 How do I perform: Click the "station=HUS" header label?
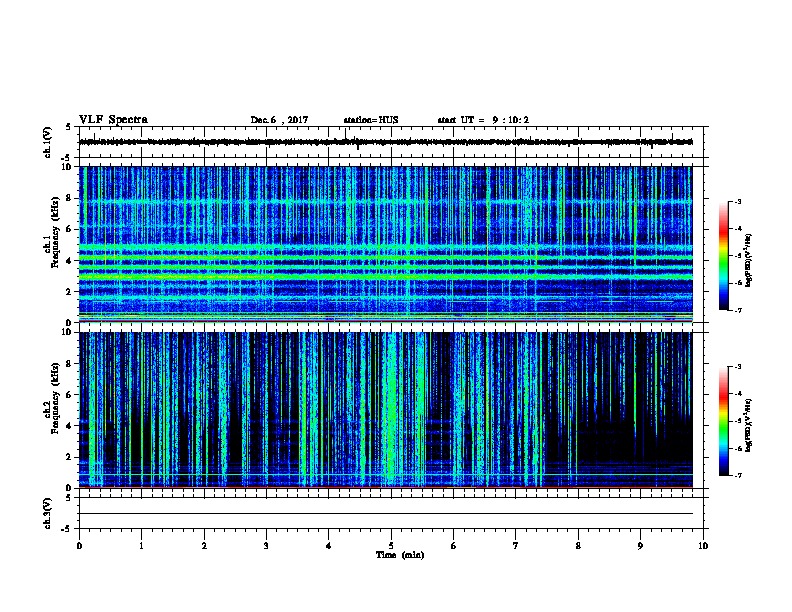(x=371, y=120)
